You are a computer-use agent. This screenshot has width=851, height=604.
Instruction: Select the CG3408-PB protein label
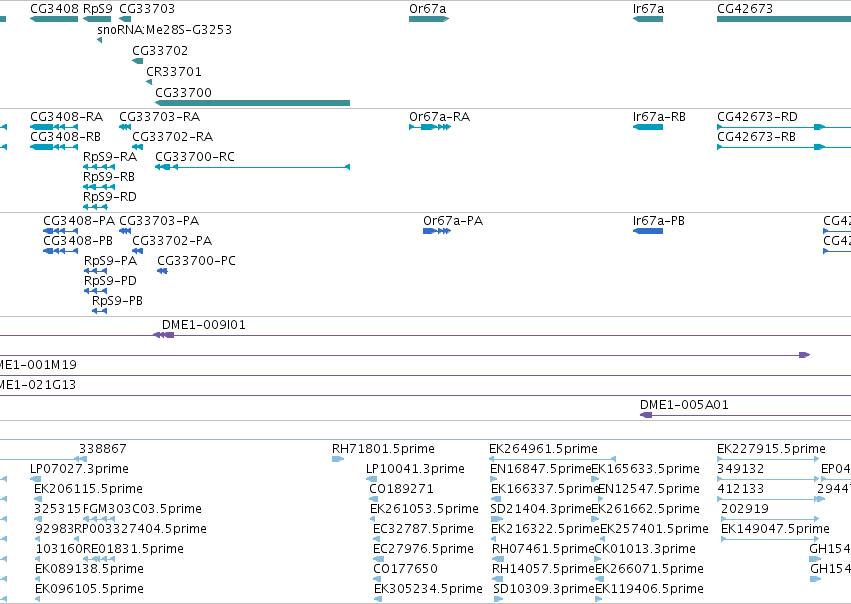click(x=78, y=241)
